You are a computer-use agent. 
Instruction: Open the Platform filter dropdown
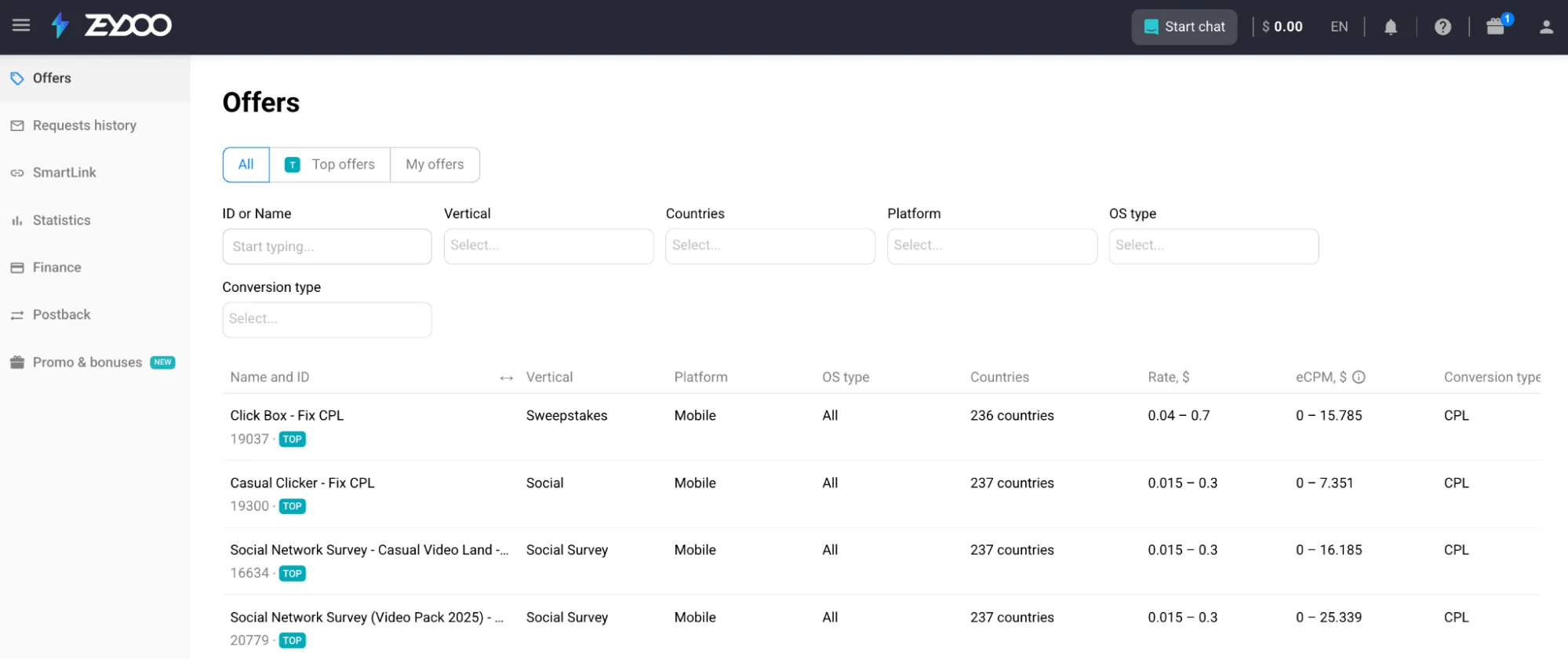click(x=991, y=246)
